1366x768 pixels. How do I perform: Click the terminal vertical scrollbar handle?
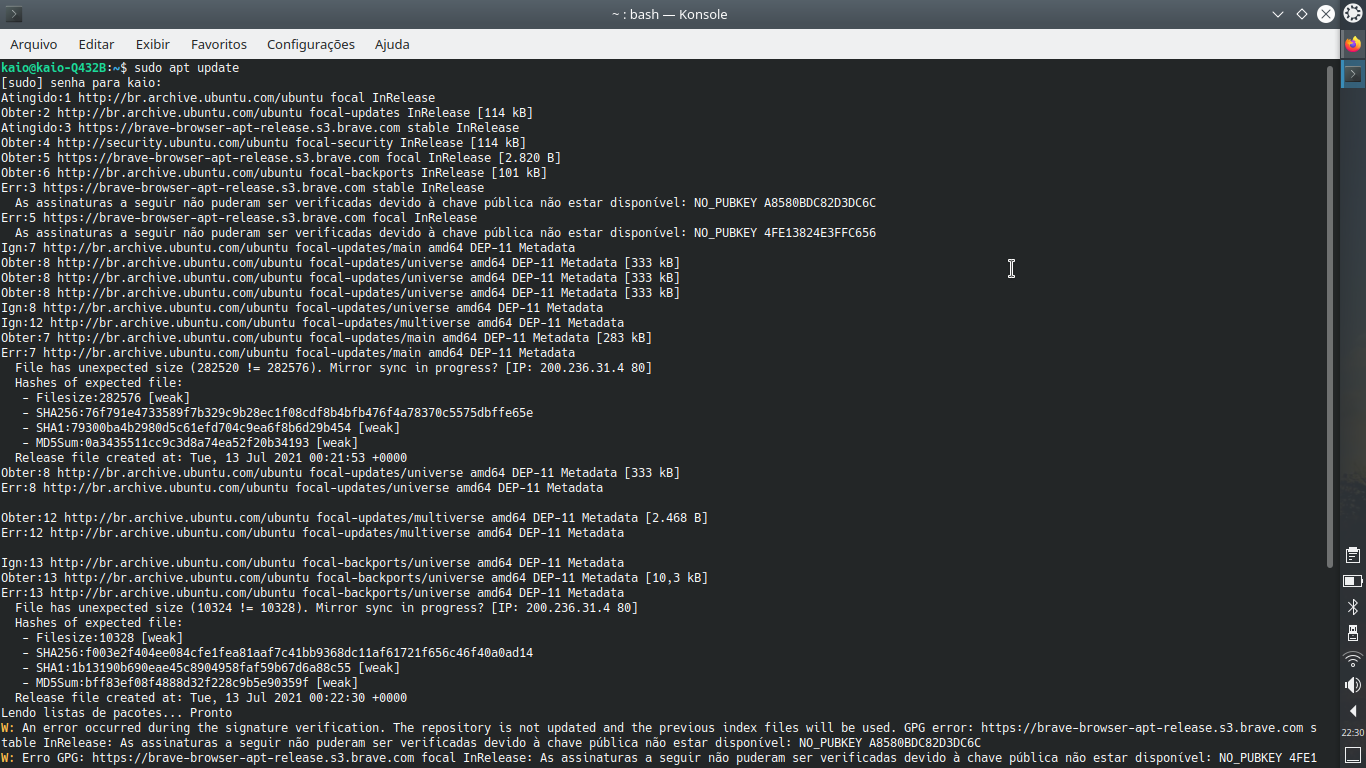pos(1330,315)
